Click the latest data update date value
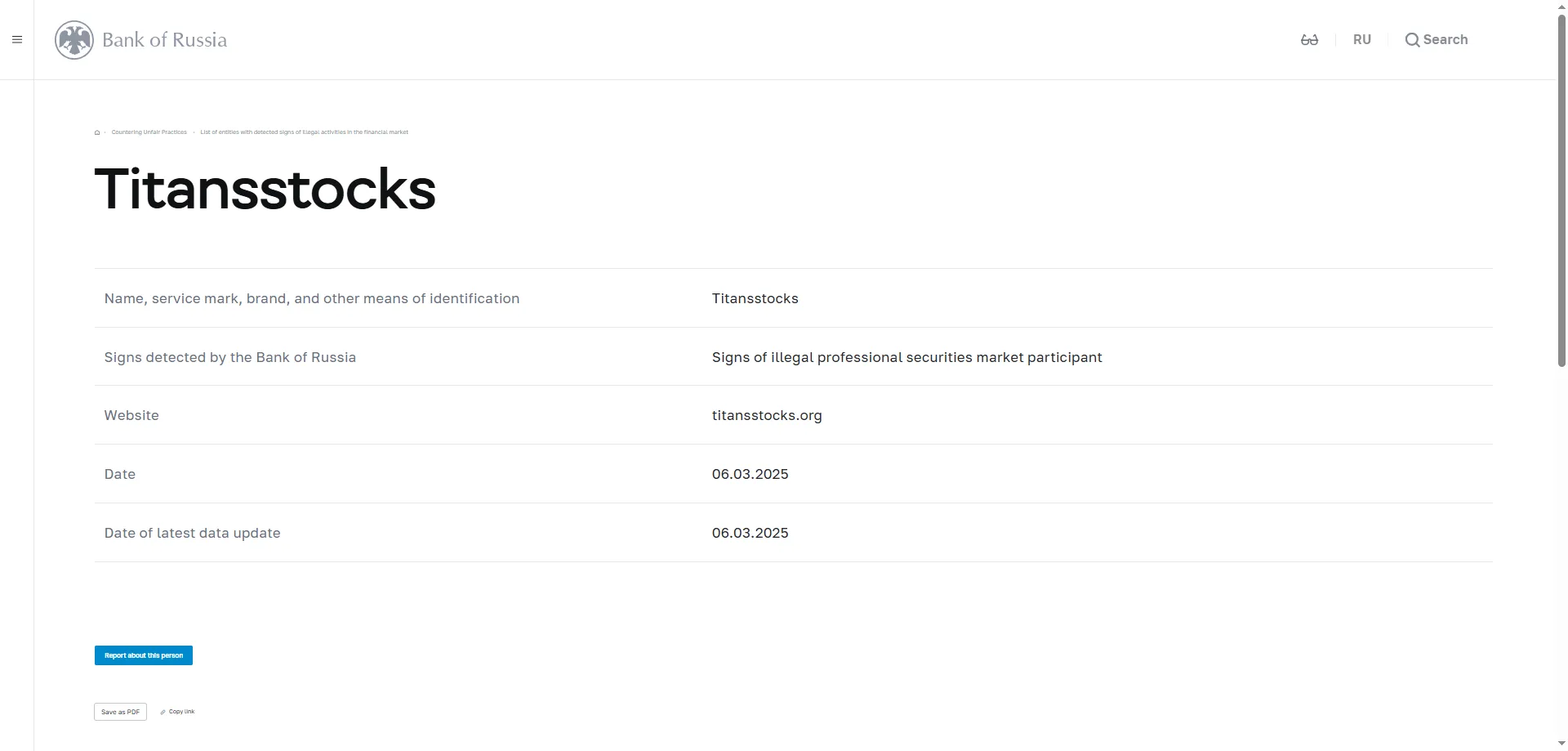1568x751 pixels. click(750, 533)
